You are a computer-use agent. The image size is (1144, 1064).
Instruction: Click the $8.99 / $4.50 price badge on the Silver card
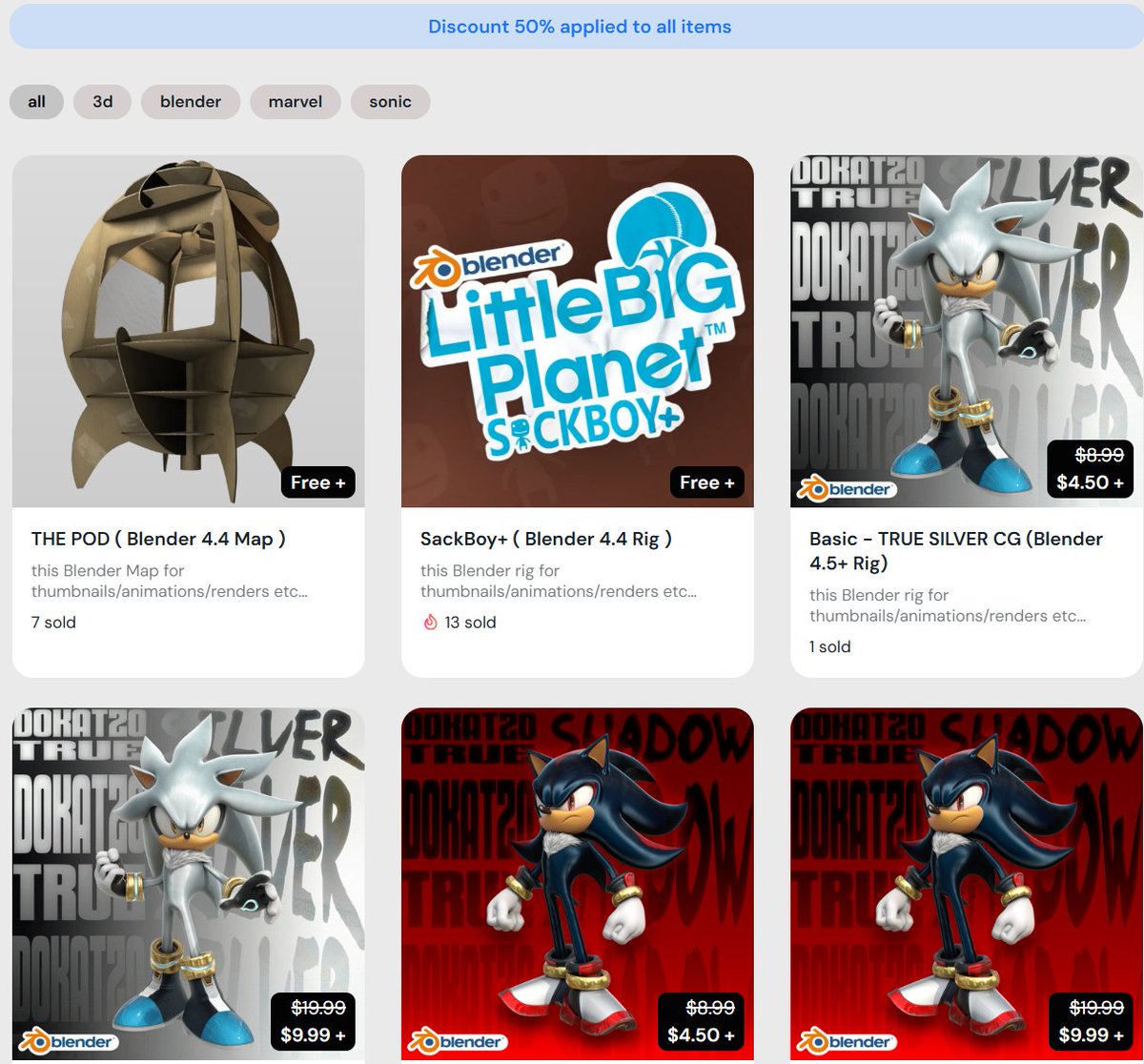(1090, 470)
